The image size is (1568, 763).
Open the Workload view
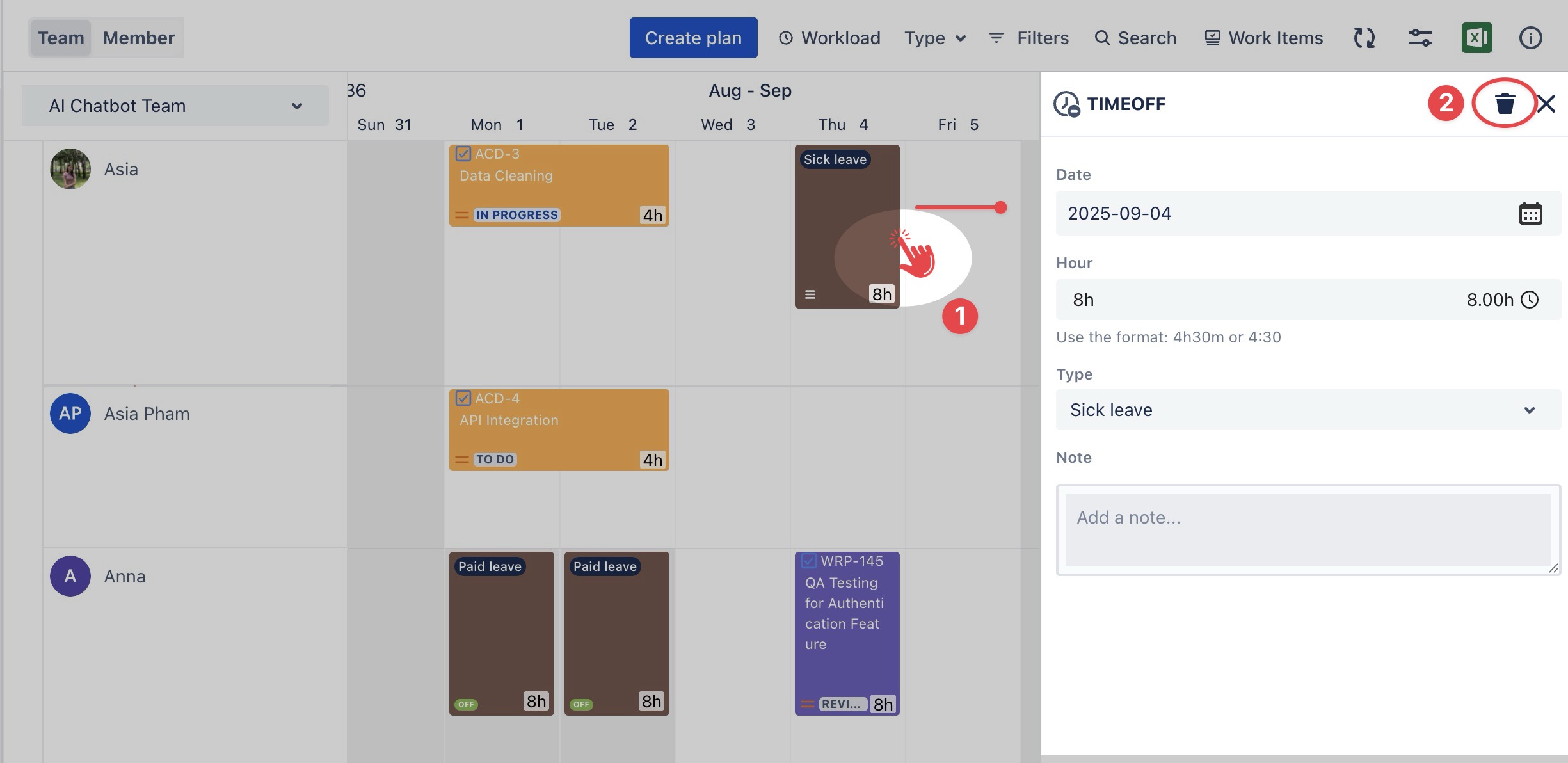coord(829,38)
